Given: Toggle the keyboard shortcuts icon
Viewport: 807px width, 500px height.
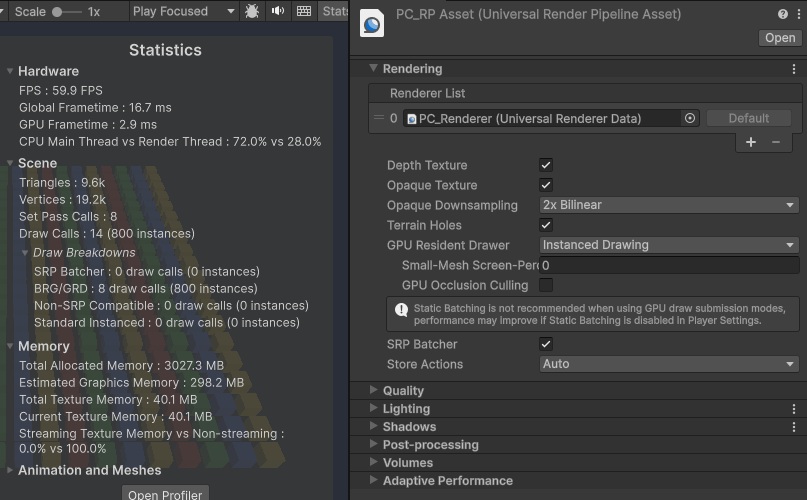Looking at the screenshot, I should 304,11.
